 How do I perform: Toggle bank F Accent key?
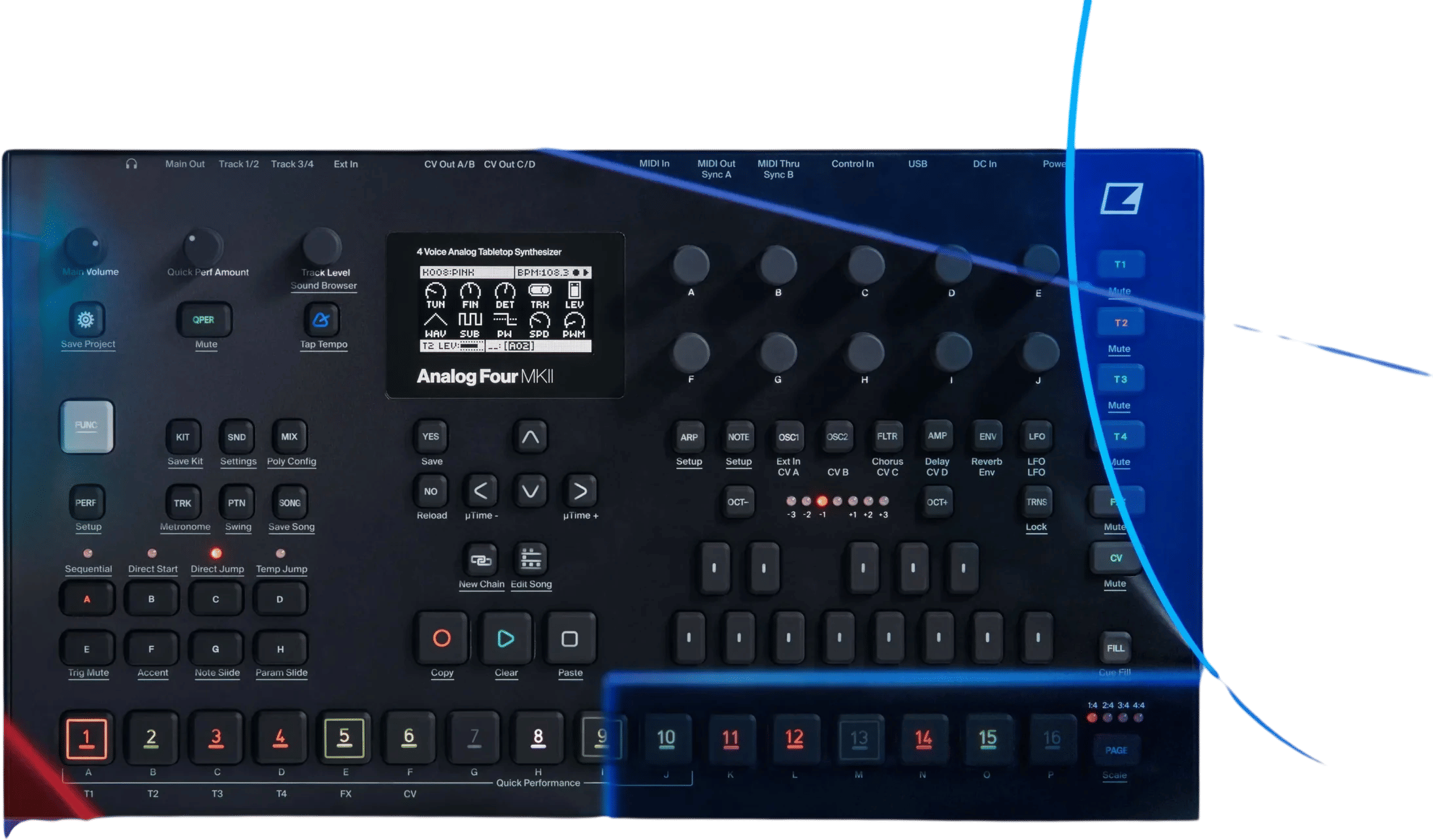(x=151, y=649)
